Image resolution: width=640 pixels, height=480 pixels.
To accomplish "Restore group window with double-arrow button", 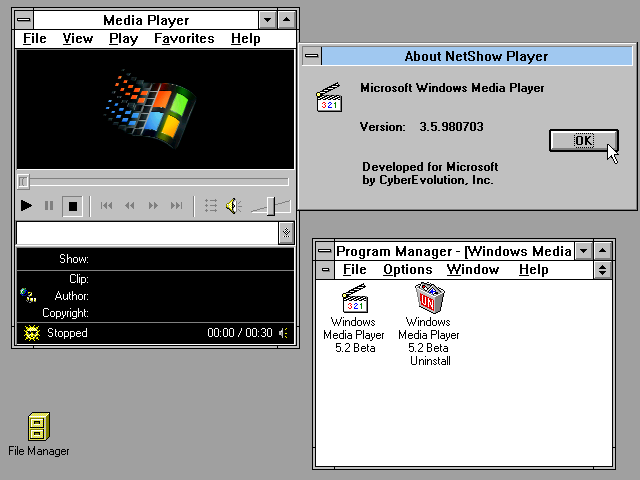I will click(603, 270).
